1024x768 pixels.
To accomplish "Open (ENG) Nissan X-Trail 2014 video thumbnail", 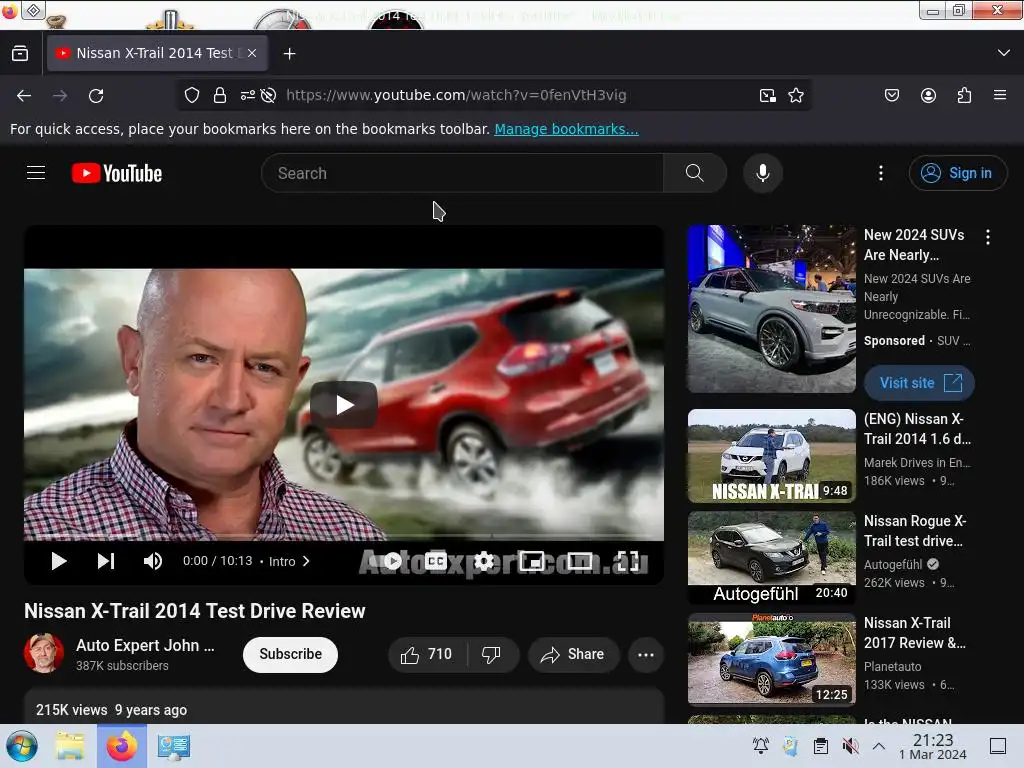I will click(772, 456).
